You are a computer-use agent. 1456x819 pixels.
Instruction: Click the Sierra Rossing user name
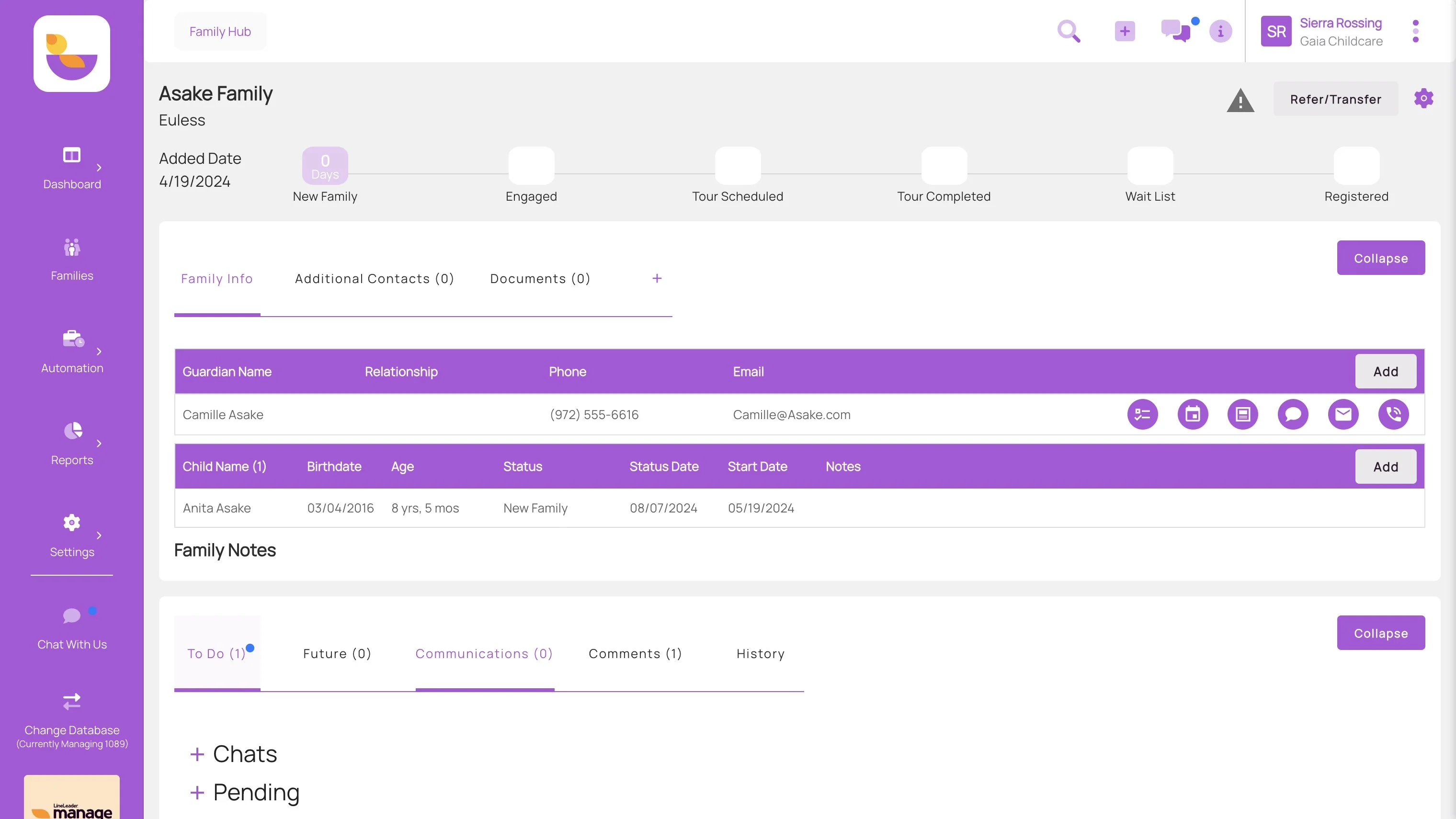(x=1341, y=23)
